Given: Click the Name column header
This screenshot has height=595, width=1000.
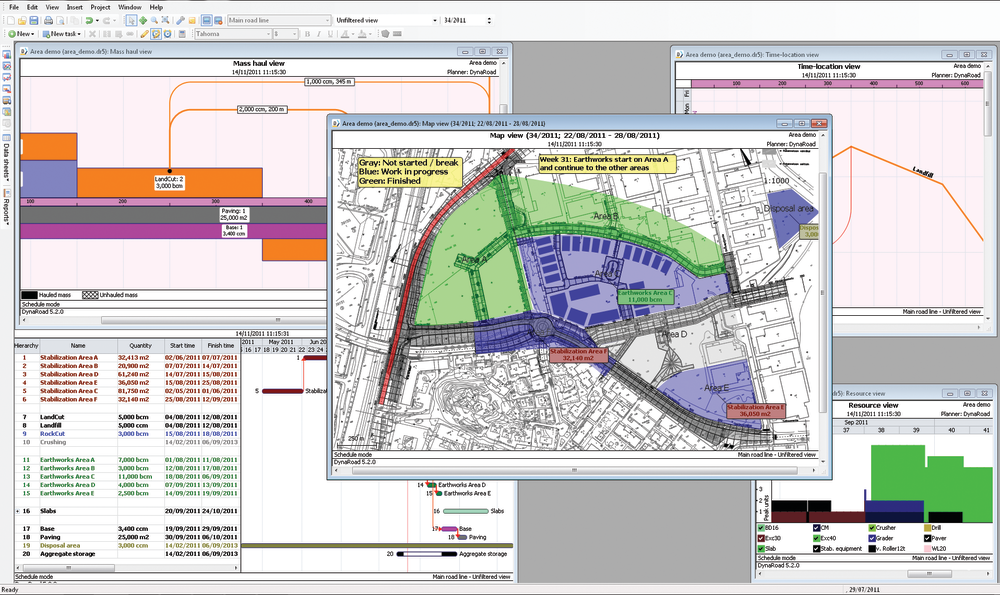Looking at the screenshot, I should [78, 346].
